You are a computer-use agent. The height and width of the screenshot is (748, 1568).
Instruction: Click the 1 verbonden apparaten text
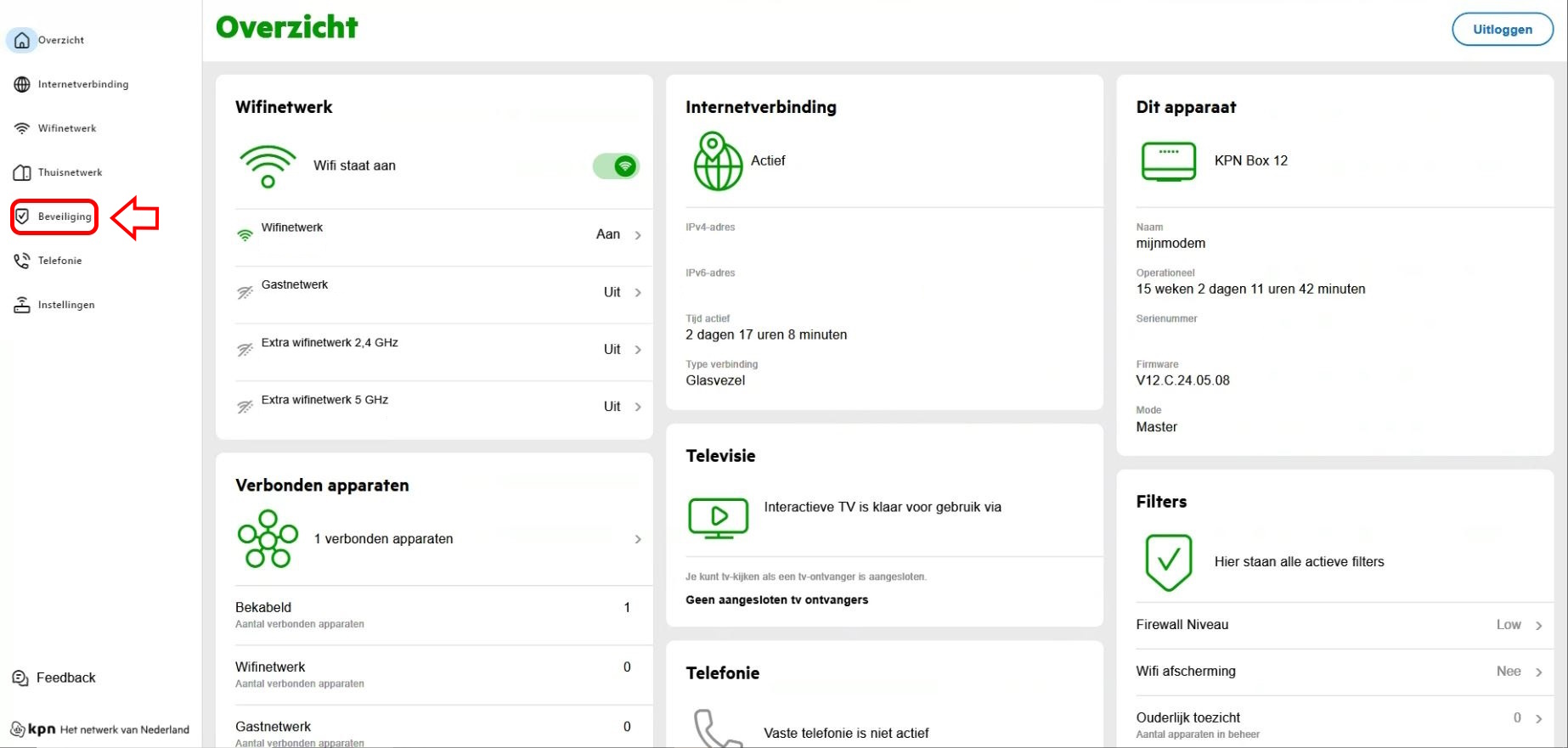(384, 539)
